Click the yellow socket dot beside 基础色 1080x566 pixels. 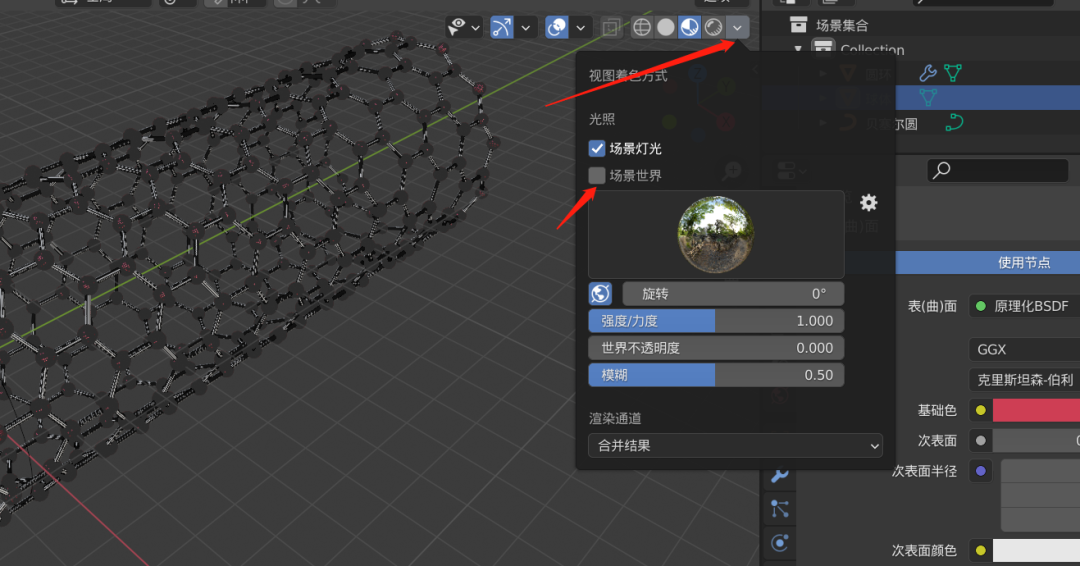point(981,410)
